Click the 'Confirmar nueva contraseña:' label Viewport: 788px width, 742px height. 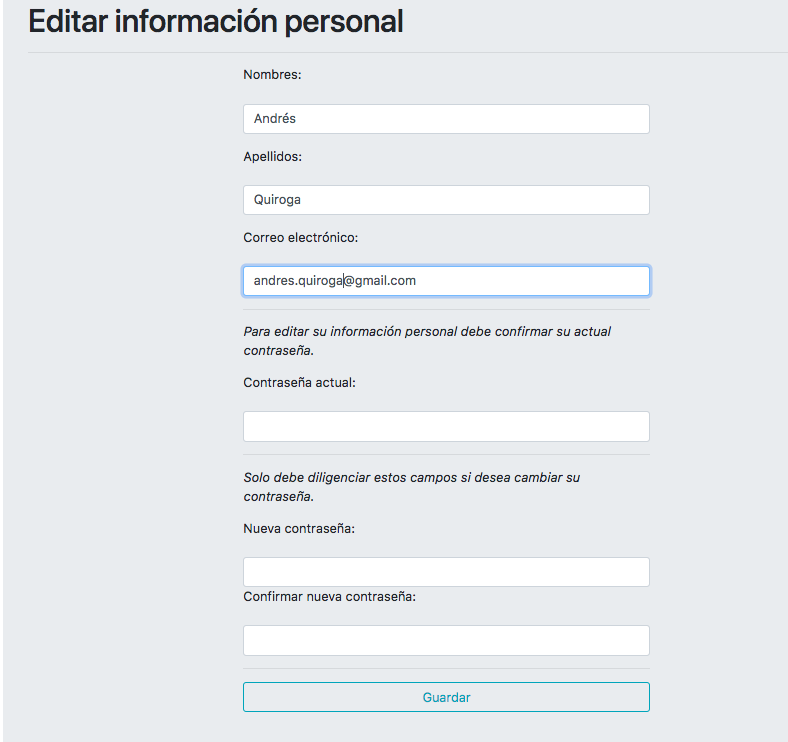click(x=330, y=597)
